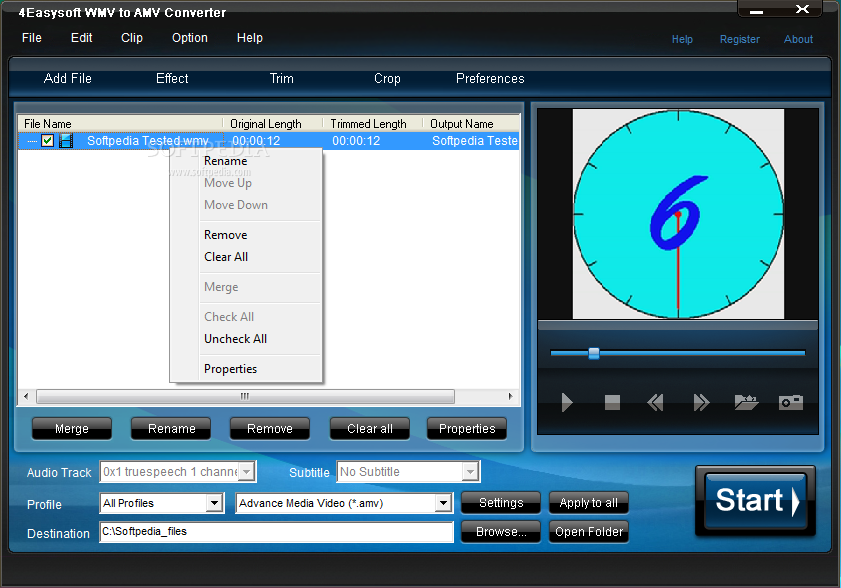Image resolution: width=841 pixels, height=588 pixels.
Task: Open Properties from the context menu
Action: coord(231,369)
